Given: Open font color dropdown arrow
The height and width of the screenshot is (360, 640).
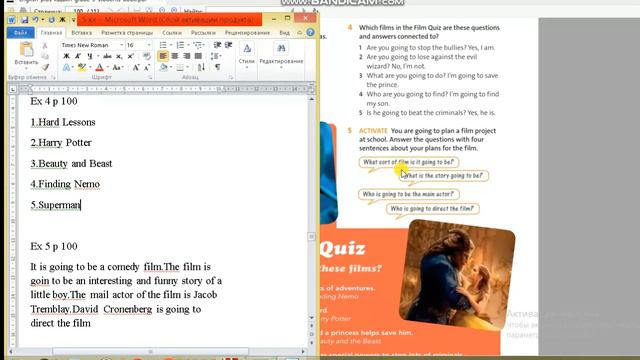Looking at the screenshot, I should (108, 67).
